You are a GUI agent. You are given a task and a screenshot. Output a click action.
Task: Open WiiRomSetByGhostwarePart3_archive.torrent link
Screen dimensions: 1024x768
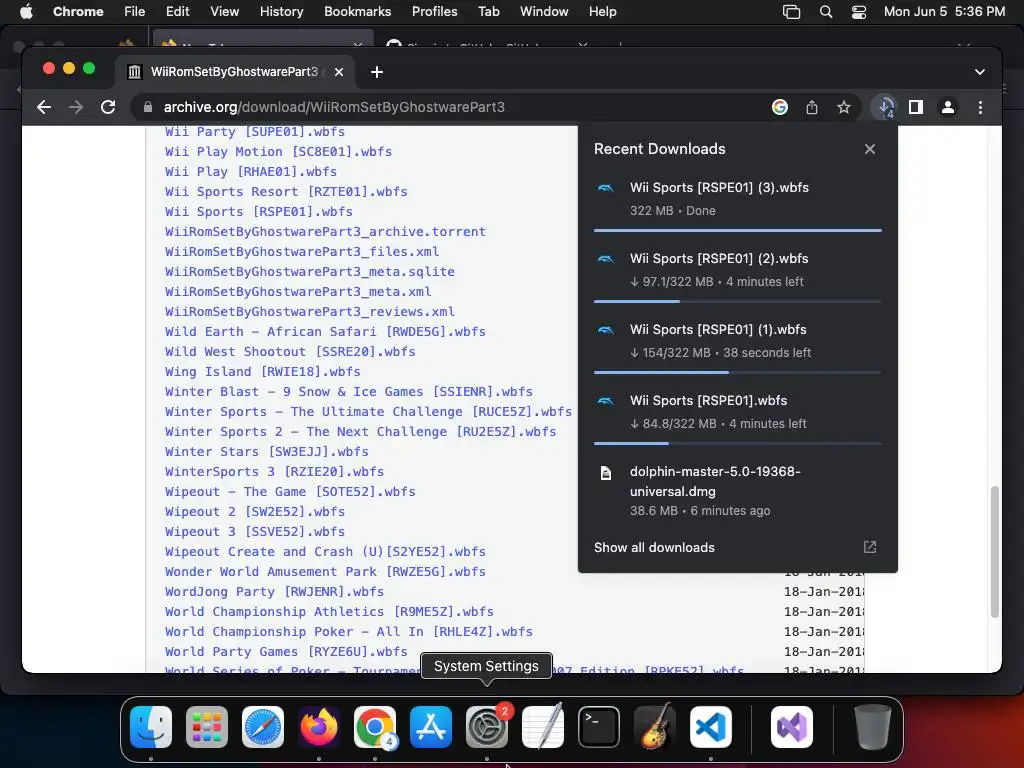click(x=325, y=232)
